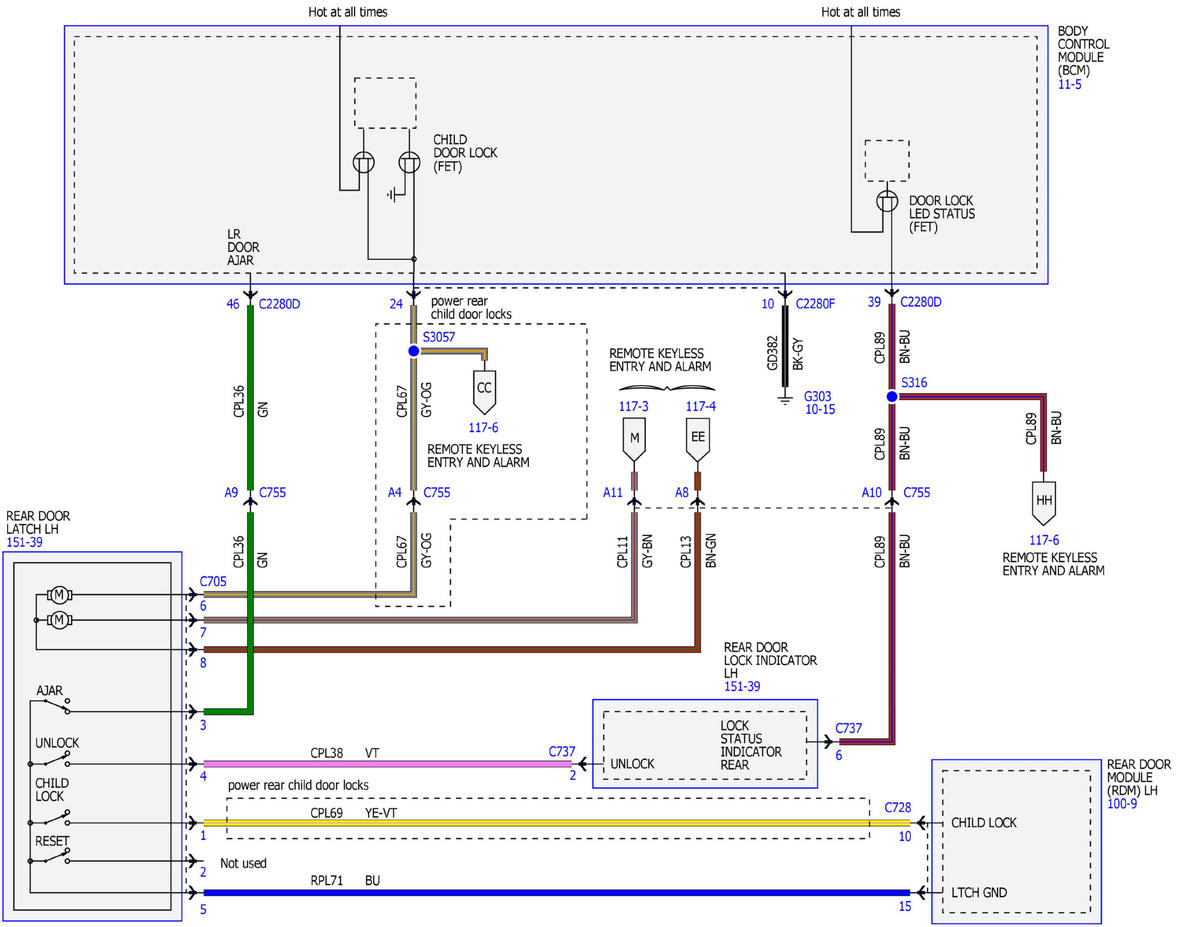Open connector C2280D at pin 39
1200x927 pixels.
pyautogui.click(x=921, y=302)
